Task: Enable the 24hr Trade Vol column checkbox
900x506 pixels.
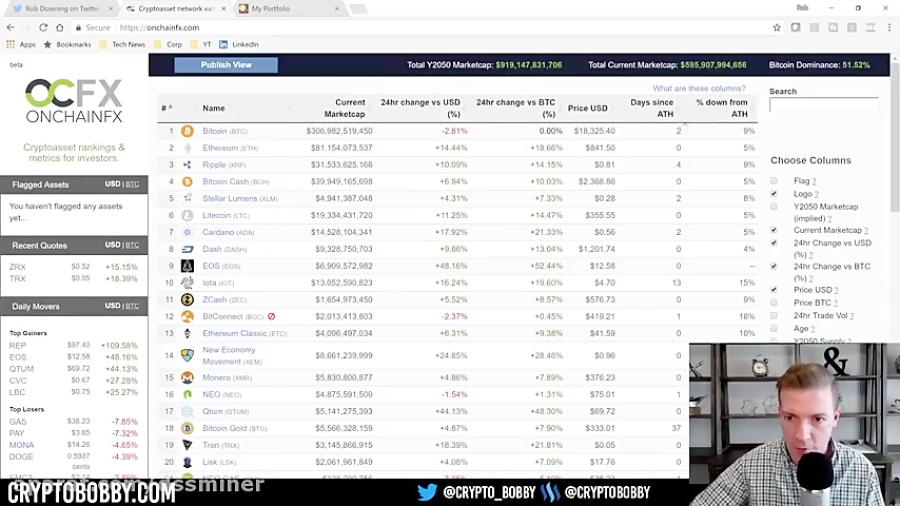Action: pos(774,316)
